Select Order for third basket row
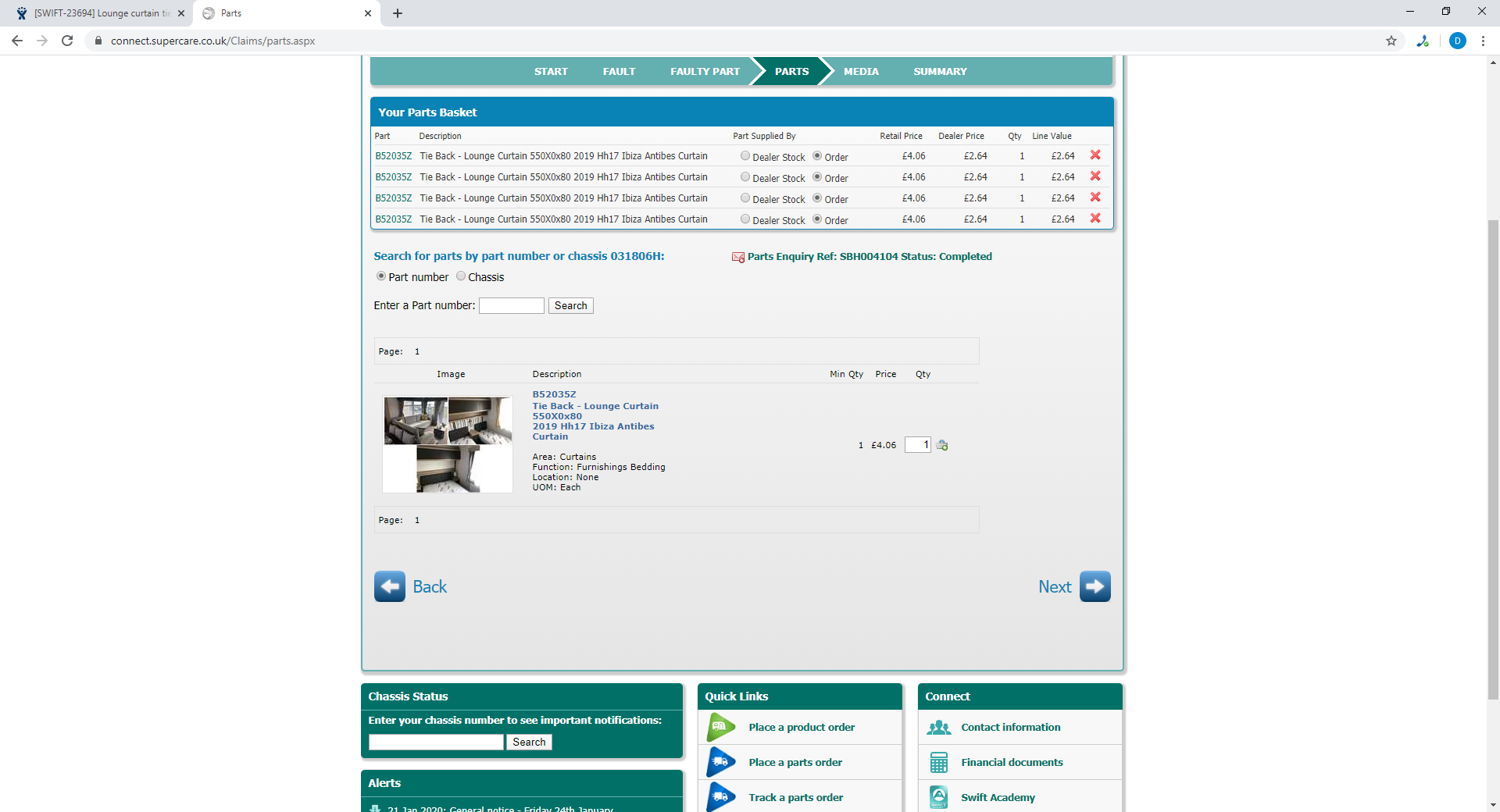The image size is (1500, 812). pos(817,198)
